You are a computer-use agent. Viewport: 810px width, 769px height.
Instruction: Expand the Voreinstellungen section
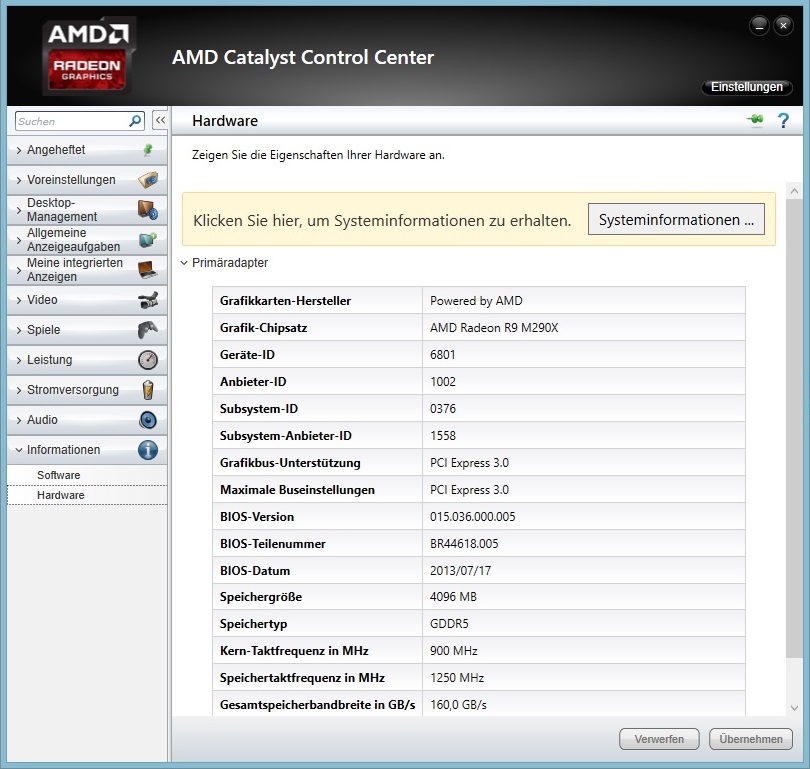coord(19,180)
